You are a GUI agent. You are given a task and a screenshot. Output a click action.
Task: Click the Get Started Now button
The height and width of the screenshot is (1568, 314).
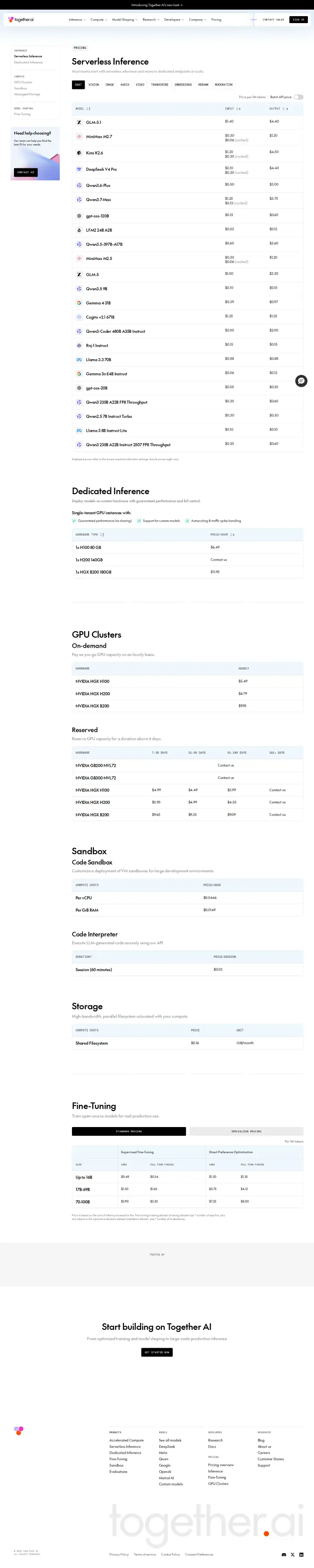[157, 1352]
